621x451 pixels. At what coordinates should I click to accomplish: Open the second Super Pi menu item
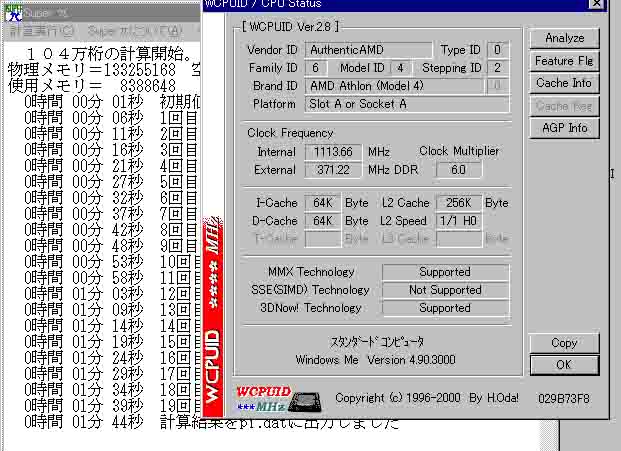135,30
